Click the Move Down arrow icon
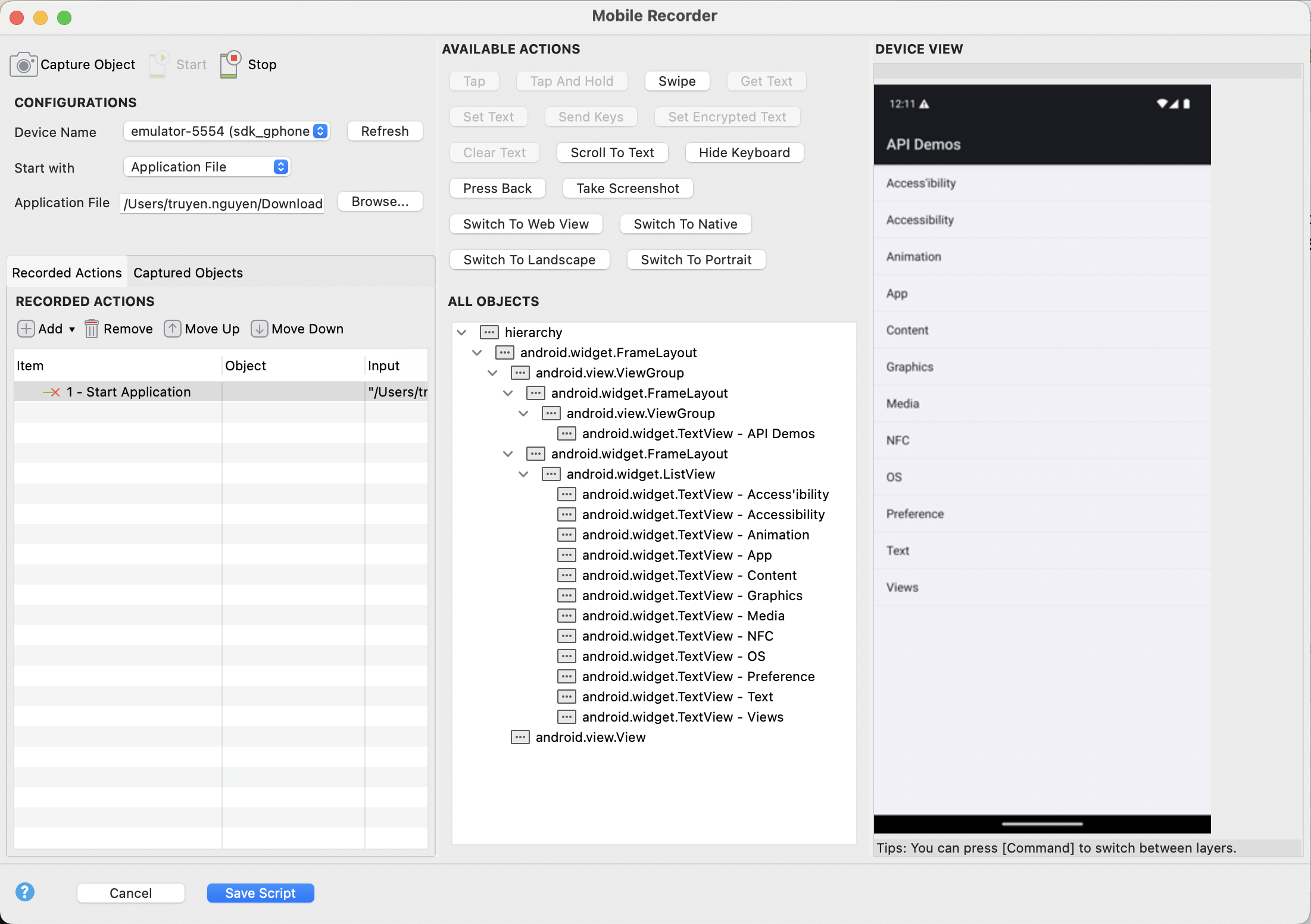This screenshot has width=1311, height=924. click(259, 329)
